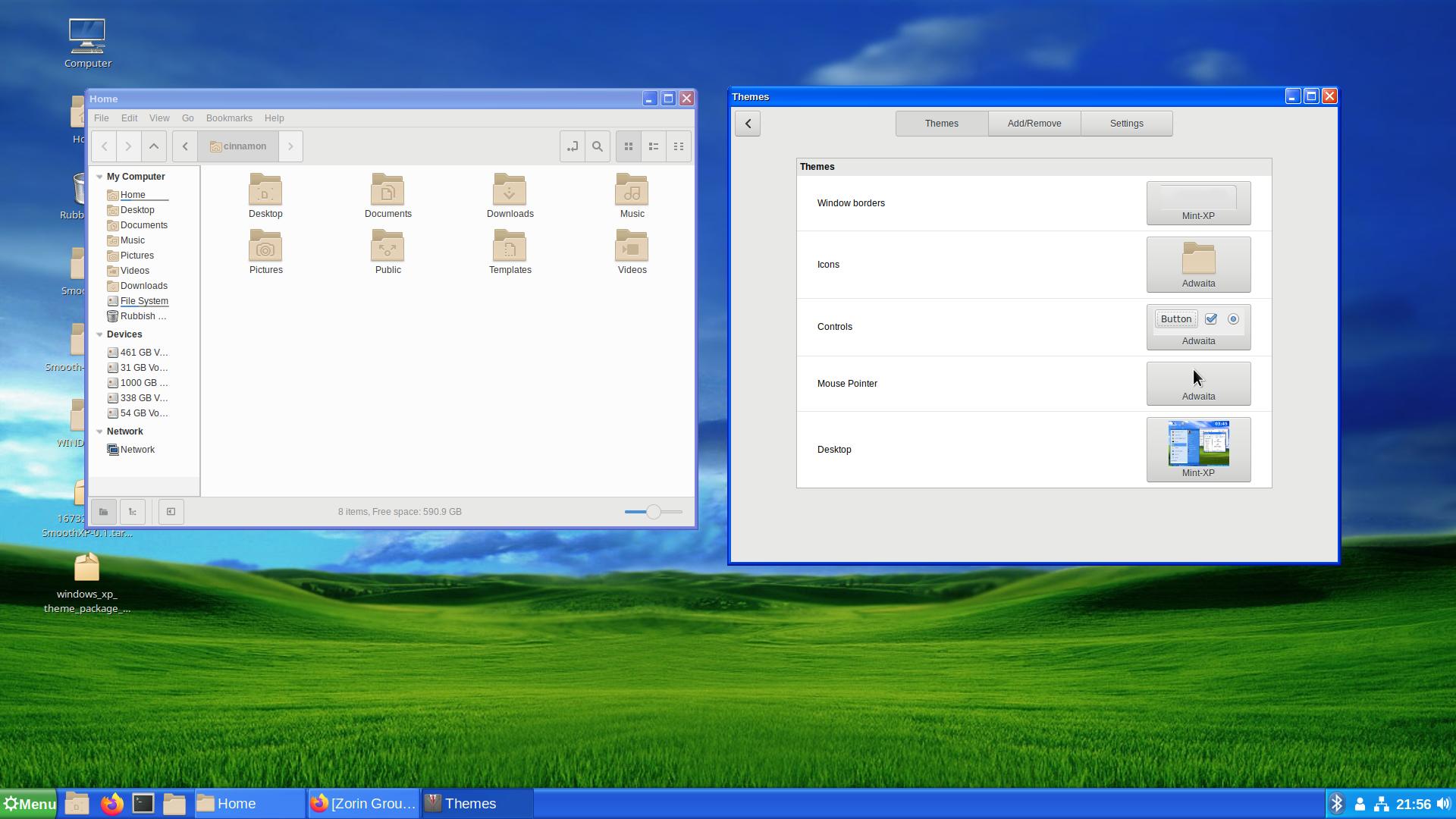This screenshot has width=1456, height=819.
Task: Switch to compact view icon
Action: tap(679, 146)
